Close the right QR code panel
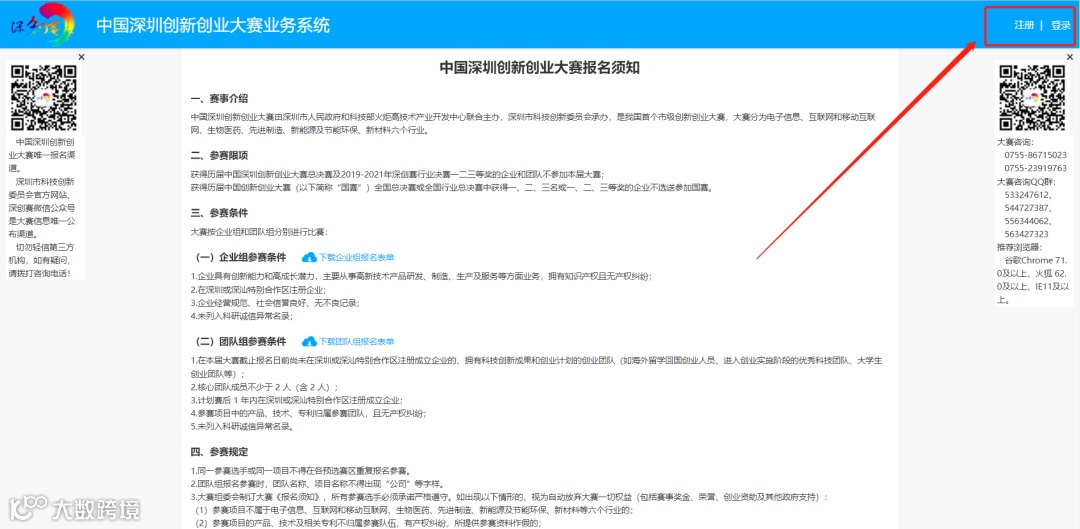The height and width of the screenshot is (529, 1080). click(x=1070, y=56)
